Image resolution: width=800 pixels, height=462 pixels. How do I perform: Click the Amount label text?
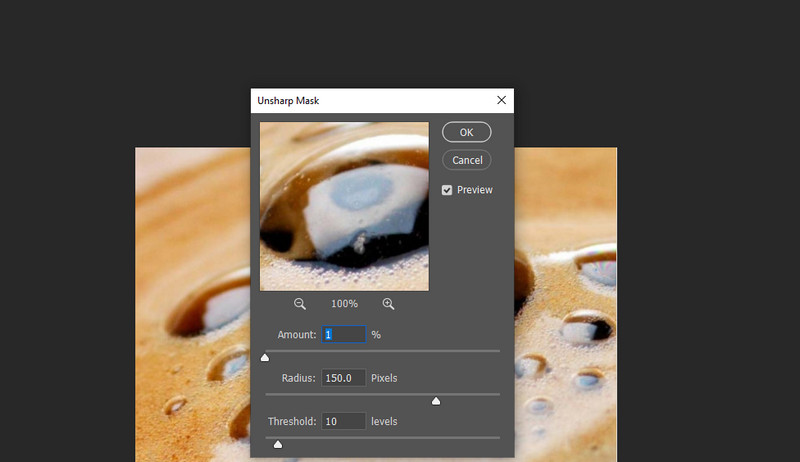point(297,335)
